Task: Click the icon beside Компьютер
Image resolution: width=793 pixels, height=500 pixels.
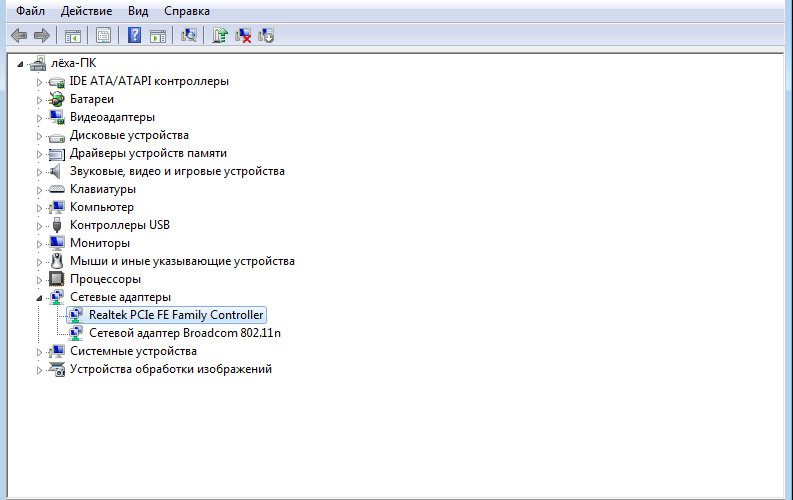Action: click(x=57, y=207)
